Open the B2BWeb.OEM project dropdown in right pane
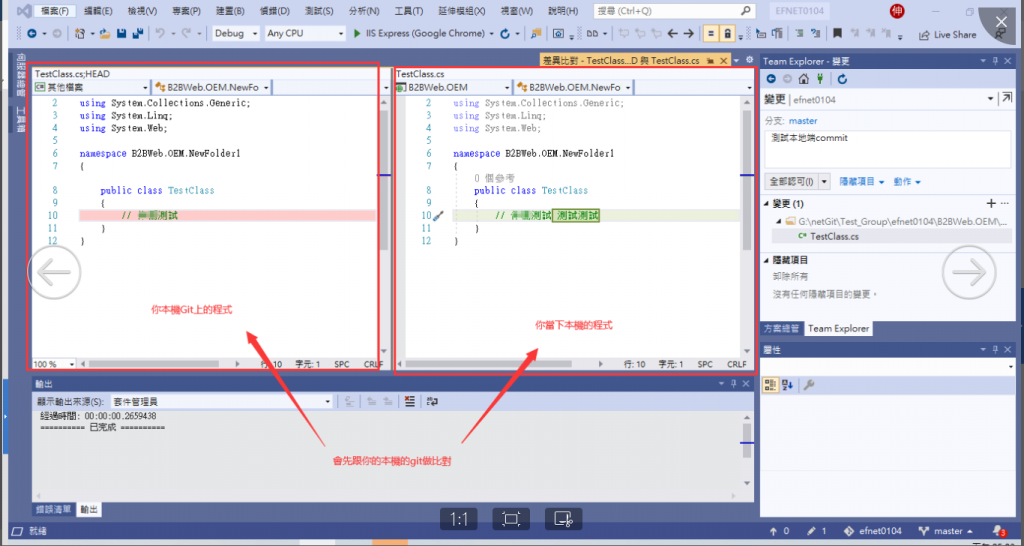The image size is (1024, 546). tap(453, 87)
